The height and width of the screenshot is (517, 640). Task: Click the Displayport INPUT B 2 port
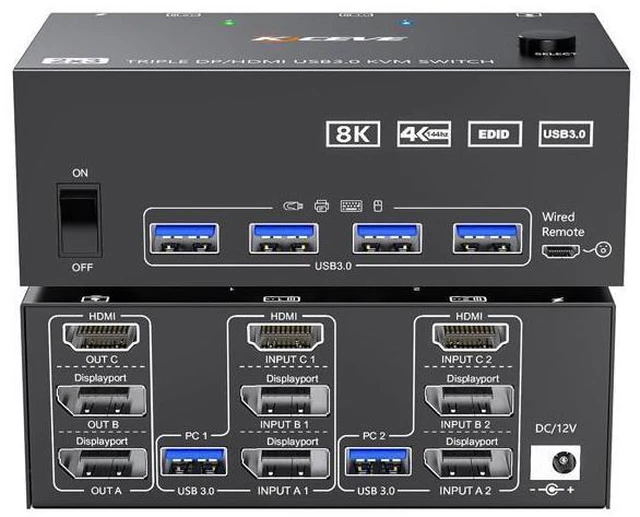(x=469, y=401)
